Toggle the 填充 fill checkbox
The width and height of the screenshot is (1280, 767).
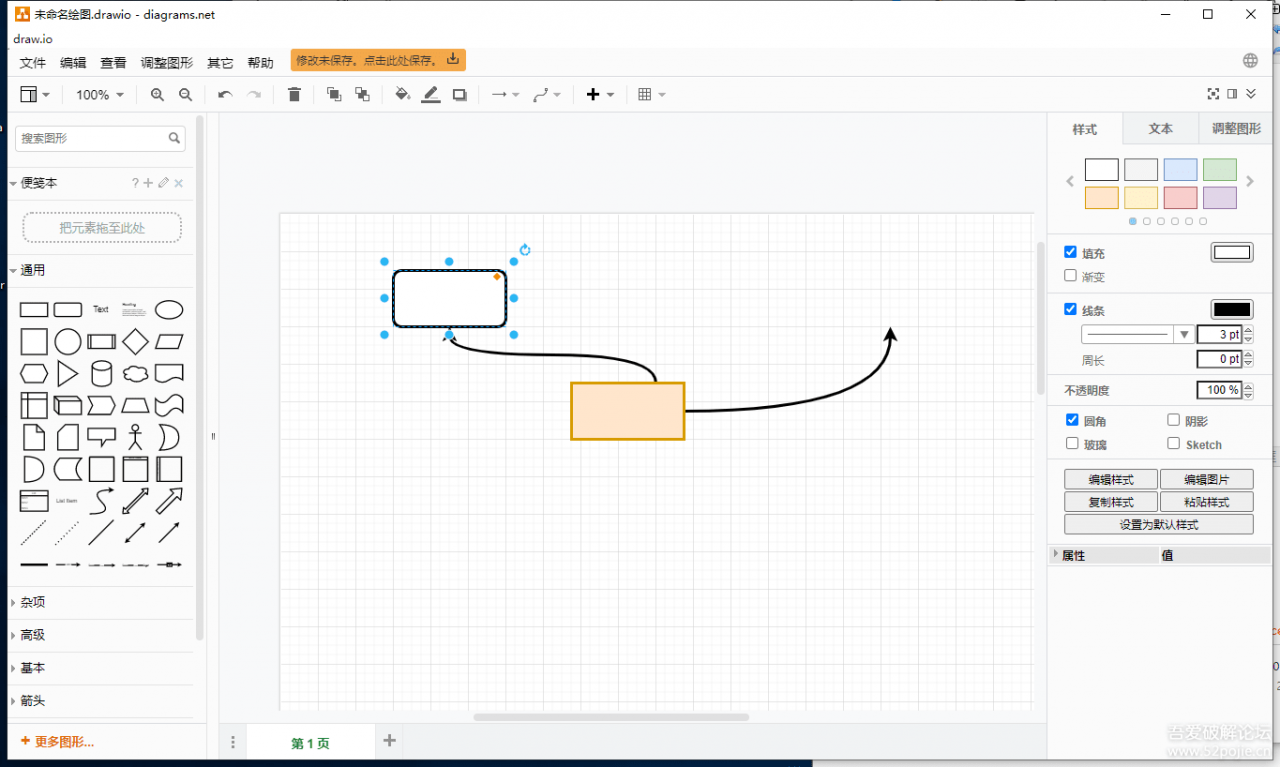[x=1071, y=253]
